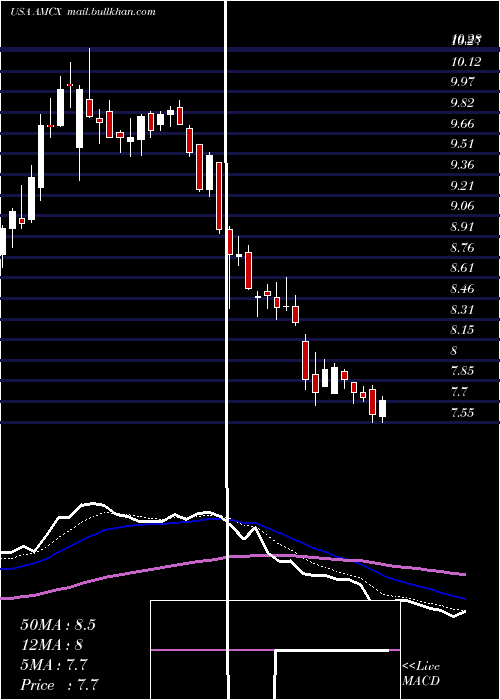The height and width of the screenshot is (700, 500).
Task: Click the 9.06 price axis label
Action: (462, 206)
